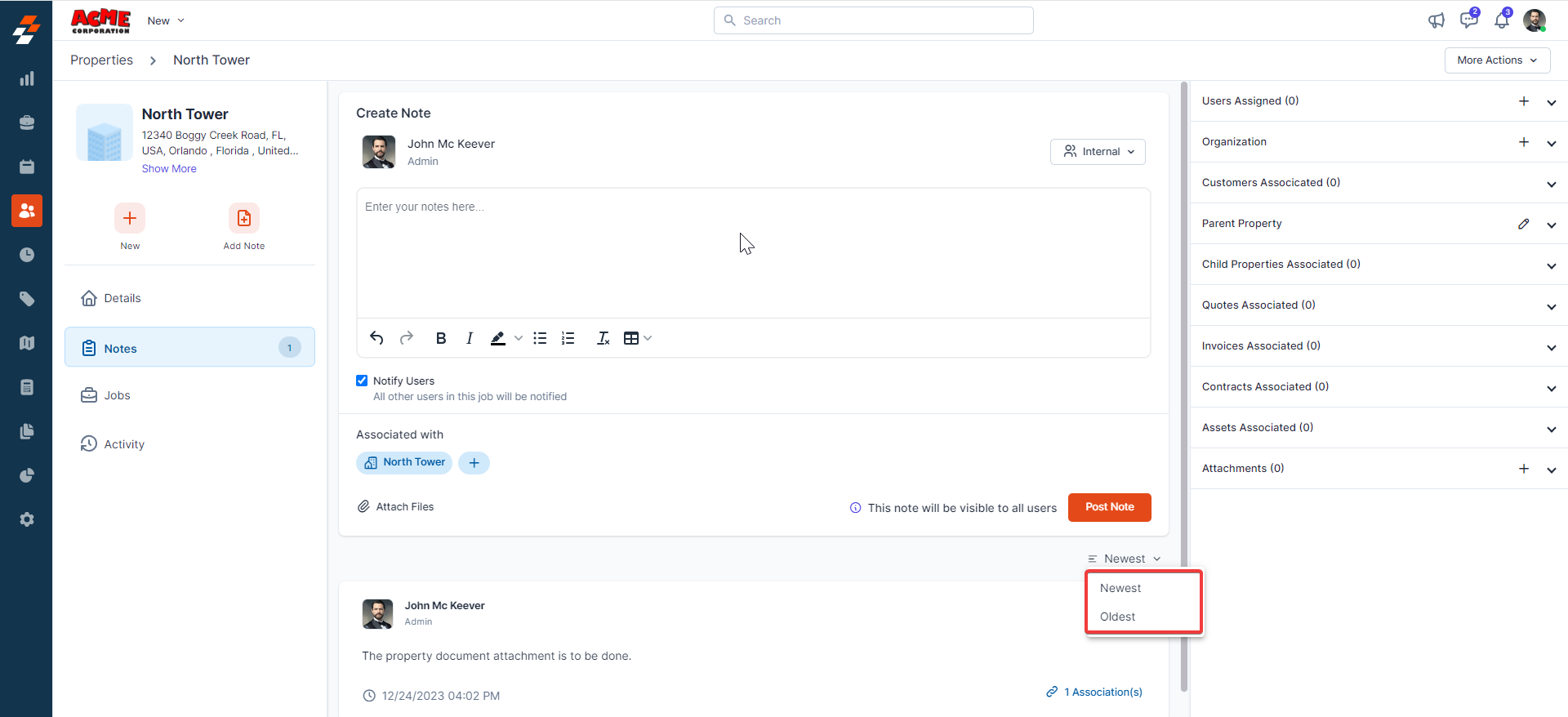Image resolution: width=1568 pixels, height=717 pixels.
Task: Open the More Actions dropdown
Action: coord(1496,60)
